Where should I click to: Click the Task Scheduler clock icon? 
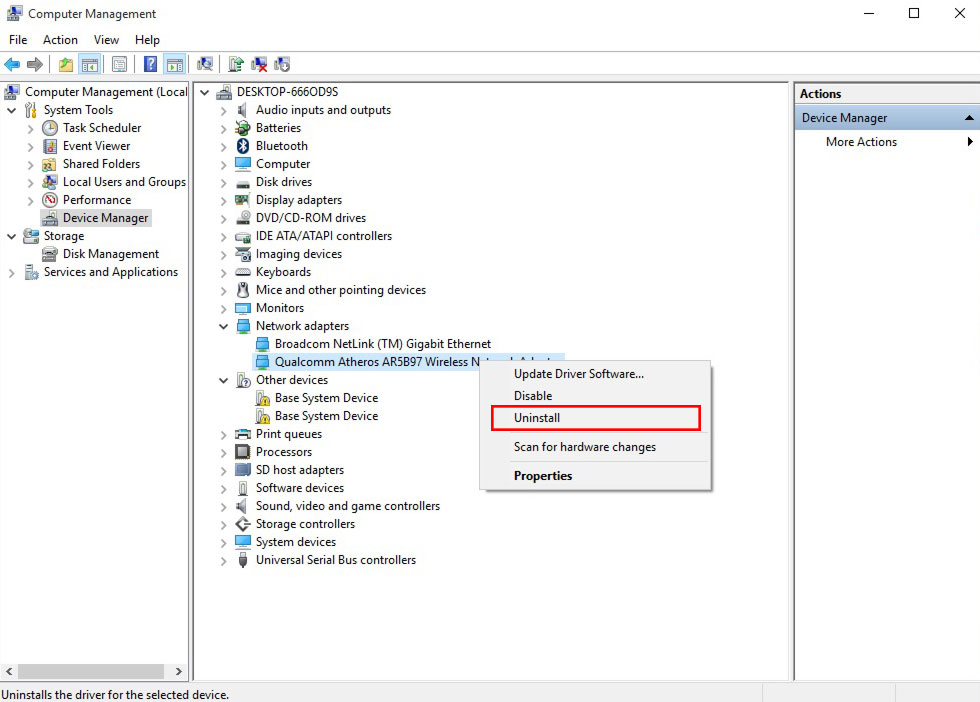[50, 128]
